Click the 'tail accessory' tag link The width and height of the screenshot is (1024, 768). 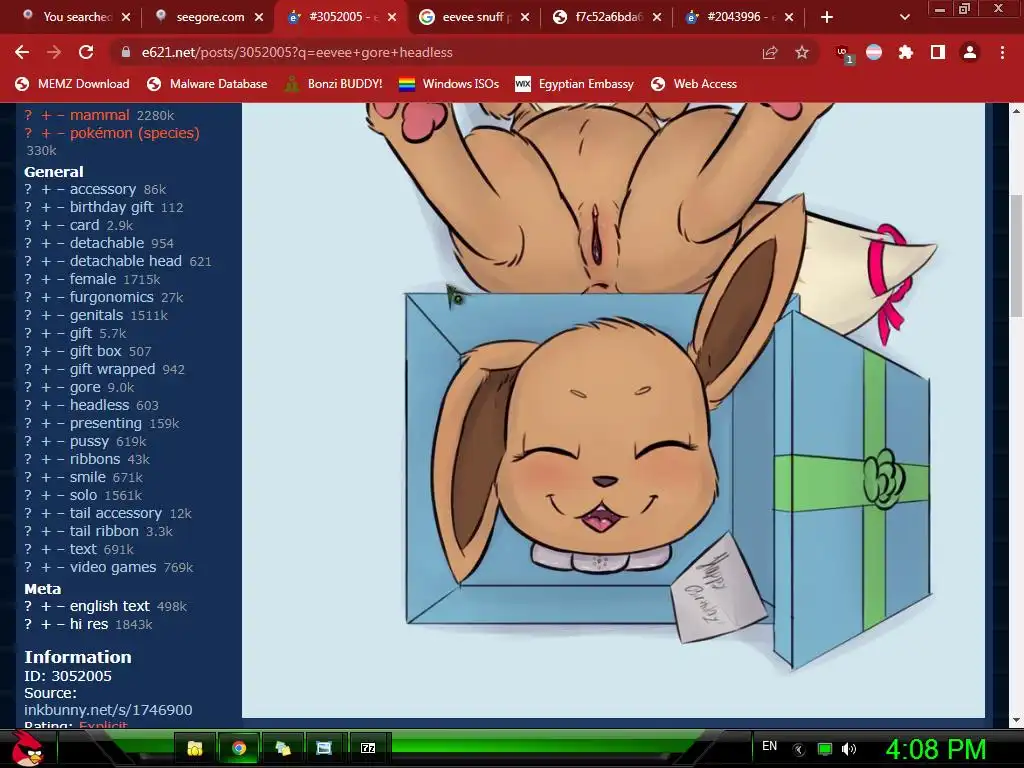point(116,513)
